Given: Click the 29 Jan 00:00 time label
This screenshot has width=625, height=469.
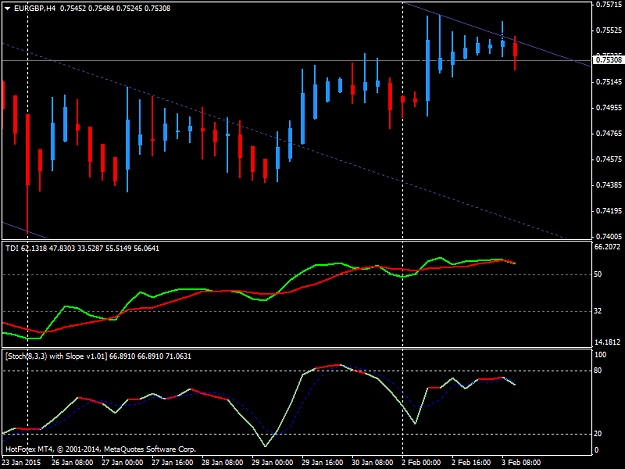Looking at the screenshot, I should tap(272, 462).
